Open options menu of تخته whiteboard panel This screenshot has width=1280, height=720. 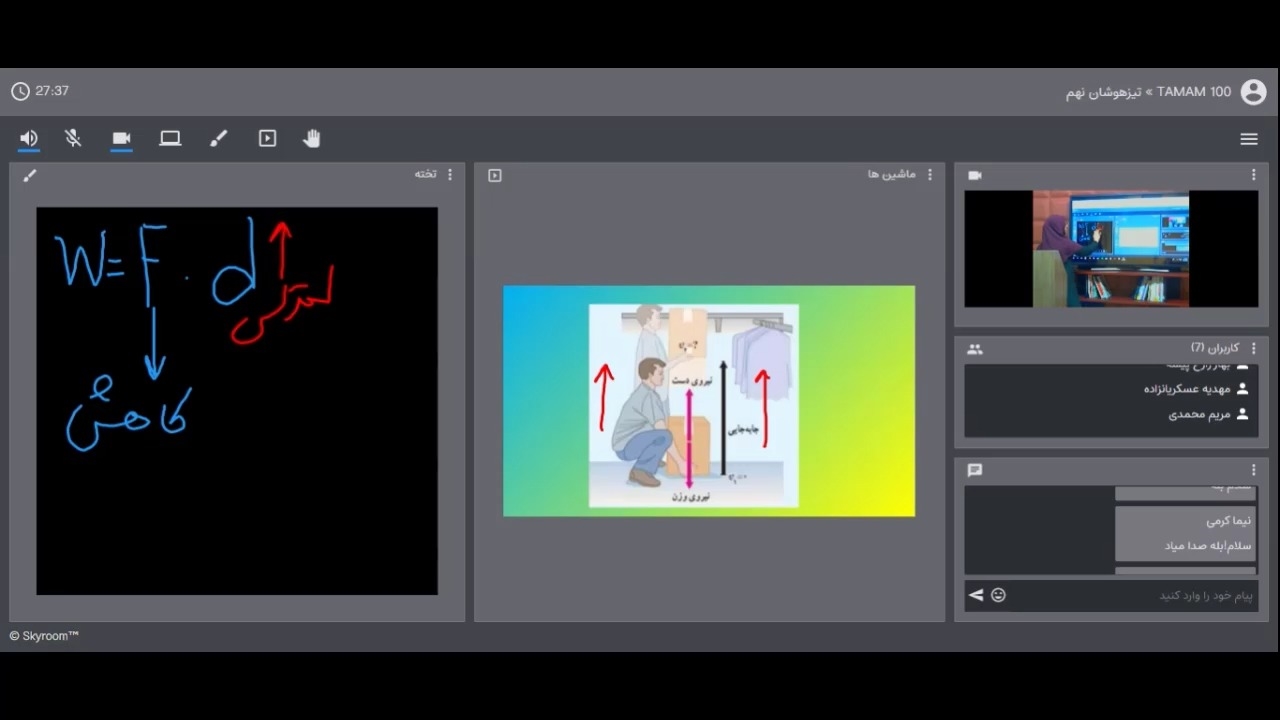tap(450, 175)
